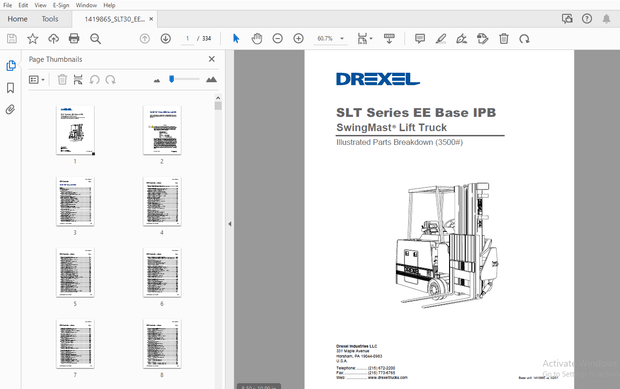Click the upload to cloud icon
Screen dimensions: 620x389
click(x=53, y=38)
